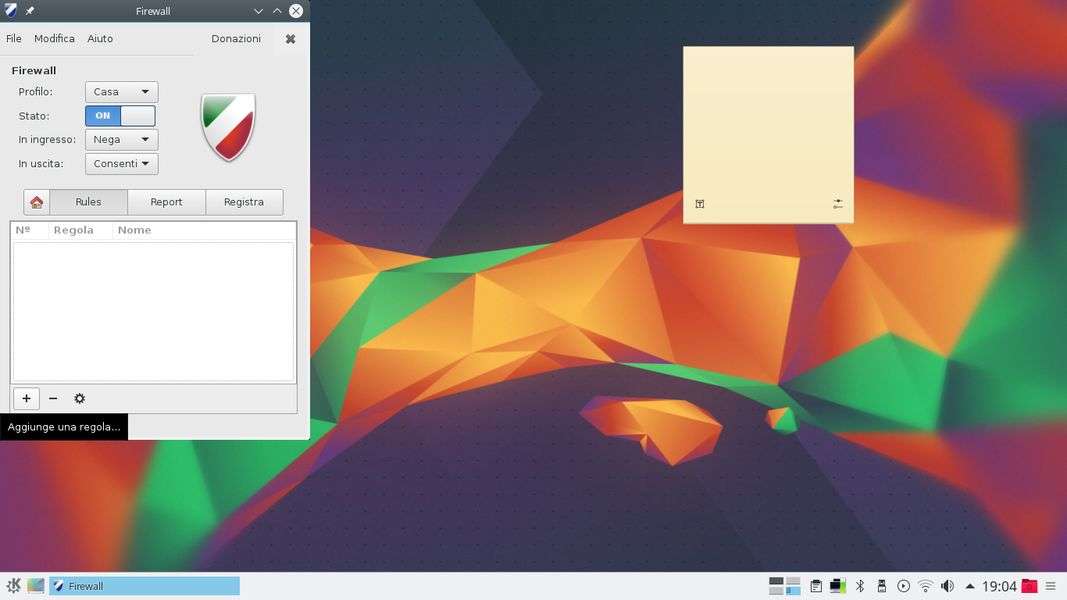Minimize the Firewall window
Screen dimensions: 1067x600
click(x=258, y=11)
